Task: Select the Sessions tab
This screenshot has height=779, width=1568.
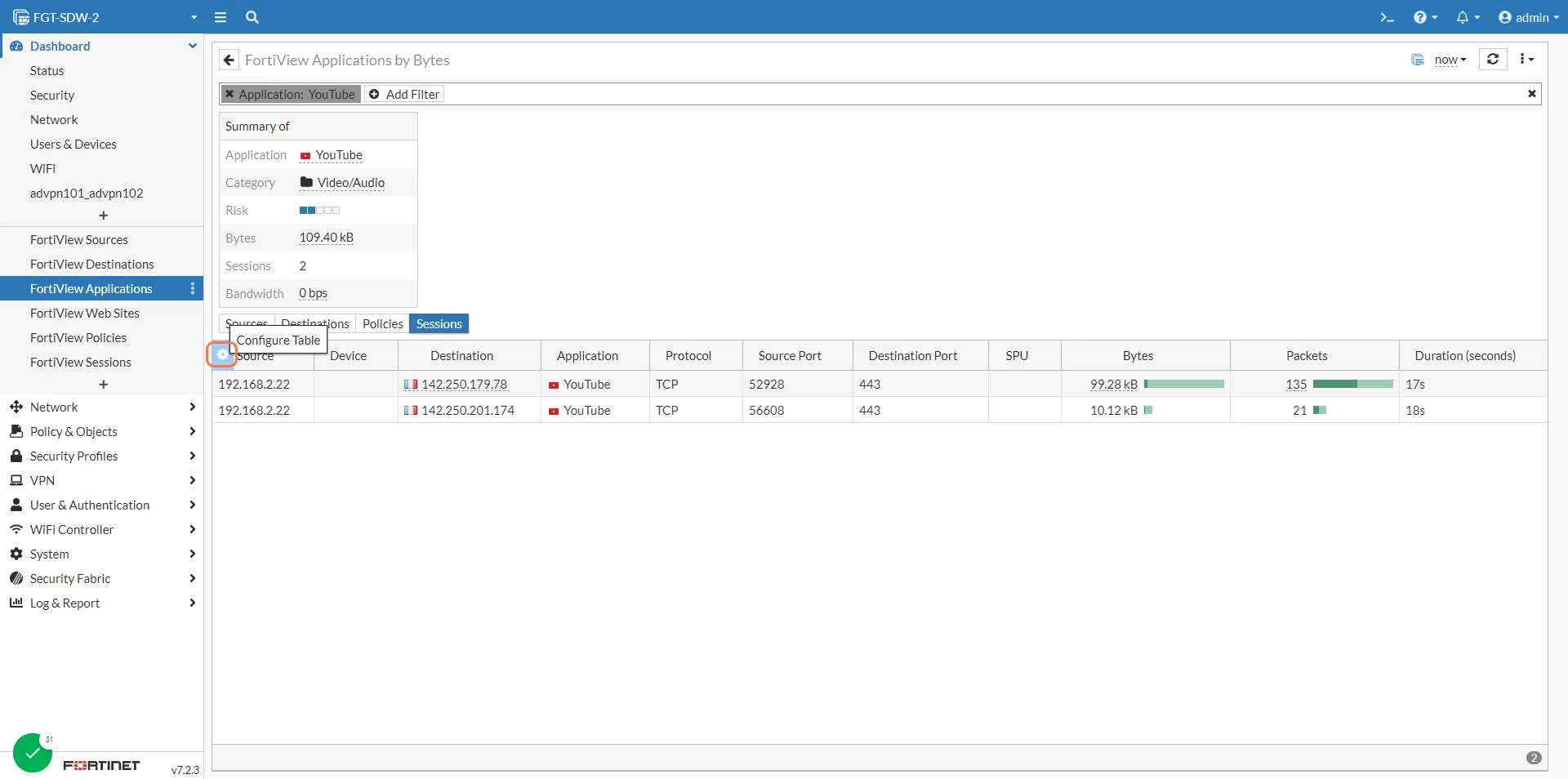Action: (439, 323)
